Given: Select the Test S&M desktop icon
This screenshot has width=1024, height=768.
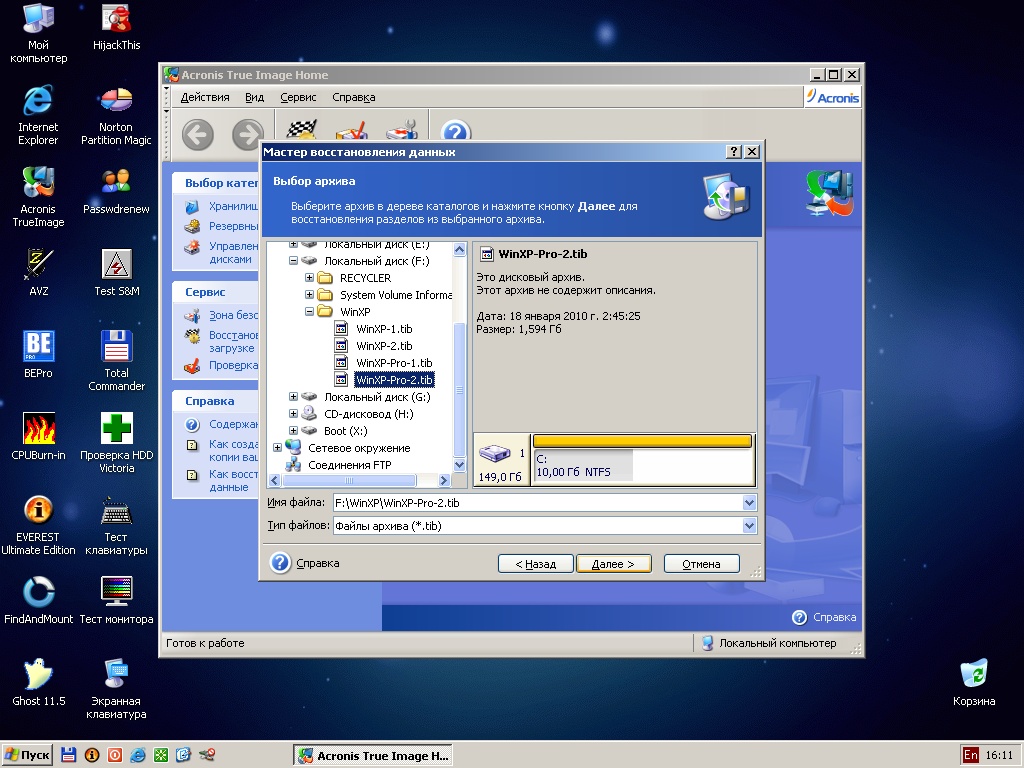Looking at the screenshot, I should 116,272.
